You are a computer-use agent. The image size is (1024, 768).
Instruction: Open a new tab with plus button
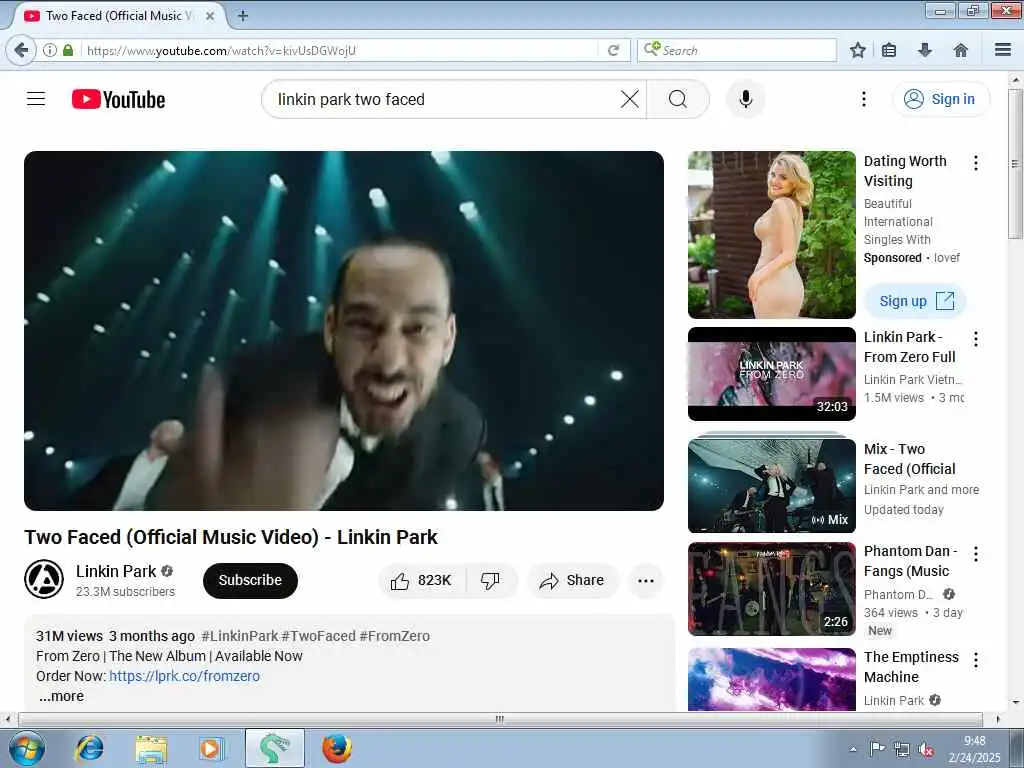[243, 16]
